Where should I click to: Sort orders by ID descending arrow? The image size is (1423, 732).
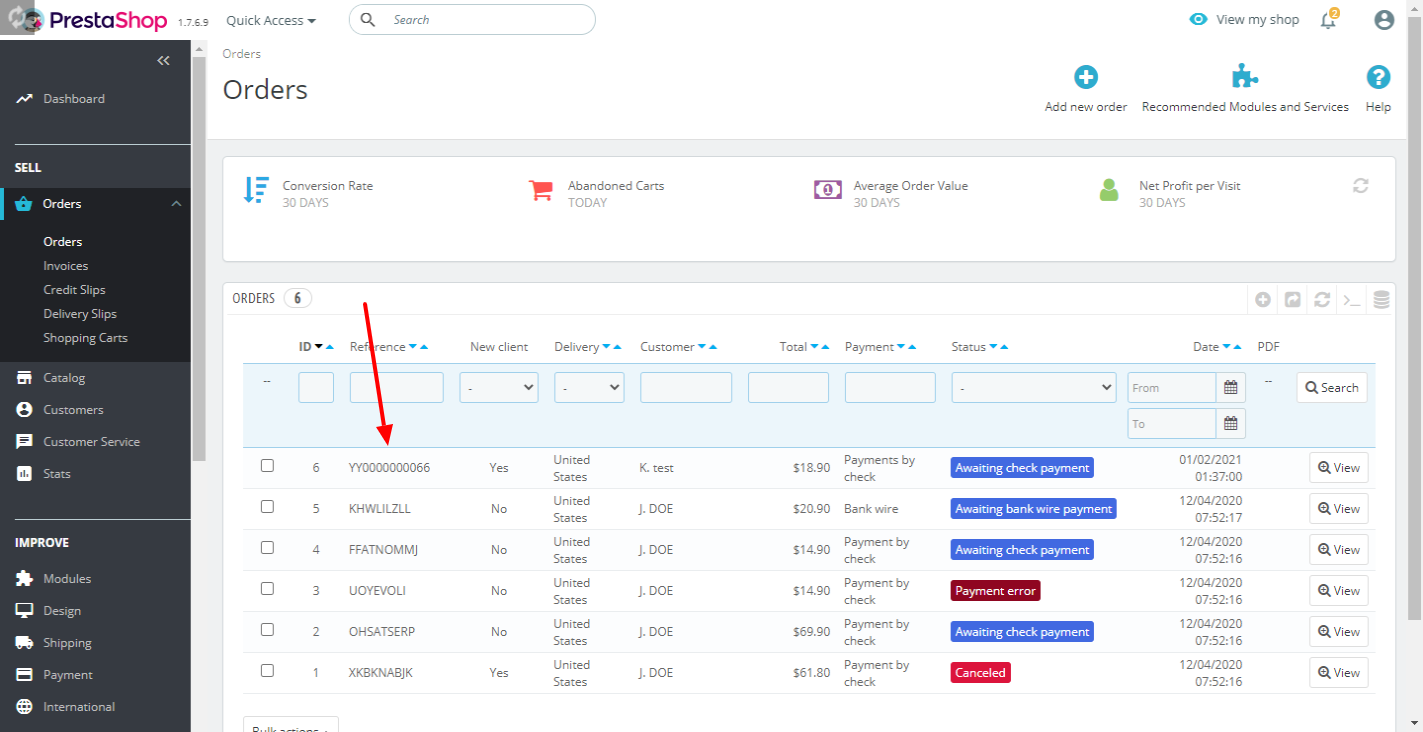point(319,347)
